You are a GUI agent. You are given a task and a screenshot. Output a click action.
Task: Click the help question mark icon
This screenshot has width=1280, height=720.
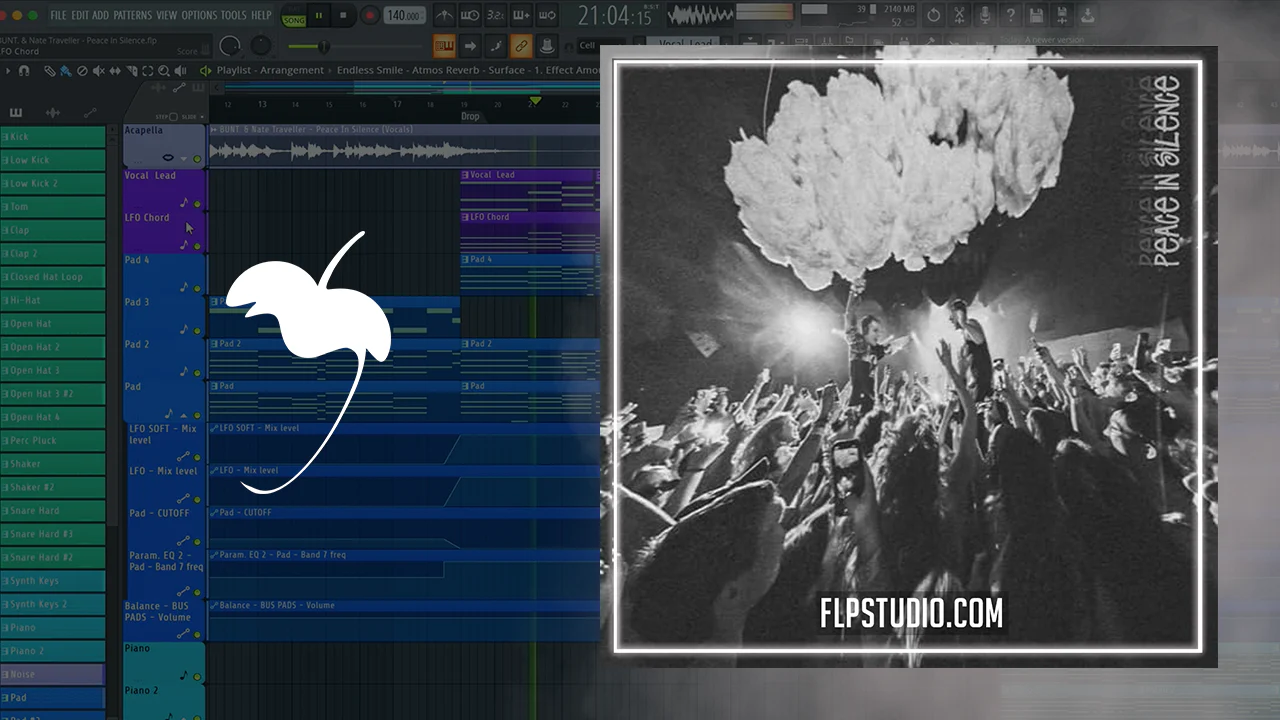point(1010,15)
